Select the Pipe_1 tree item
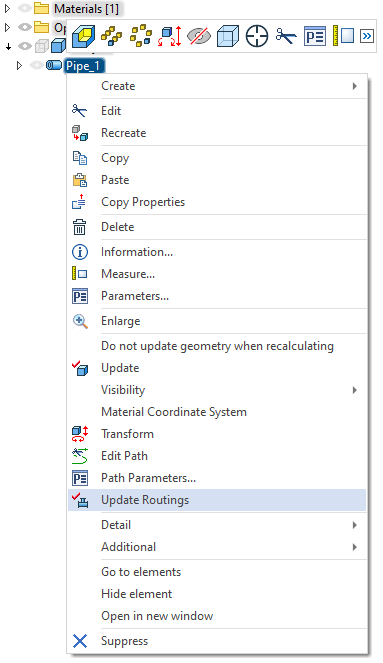This screenshot has height=663, width=383. point(84,66)
